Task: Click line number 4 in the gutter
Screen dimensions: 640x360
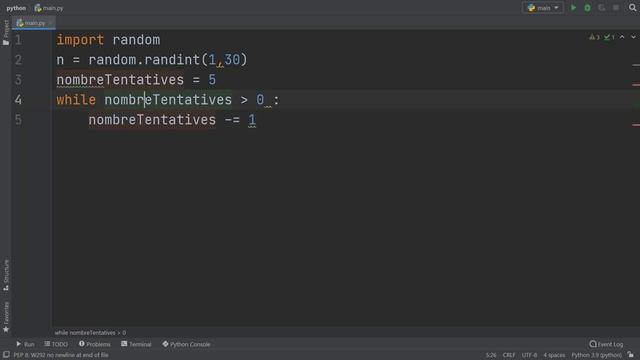Action: (x=18, y=100)
